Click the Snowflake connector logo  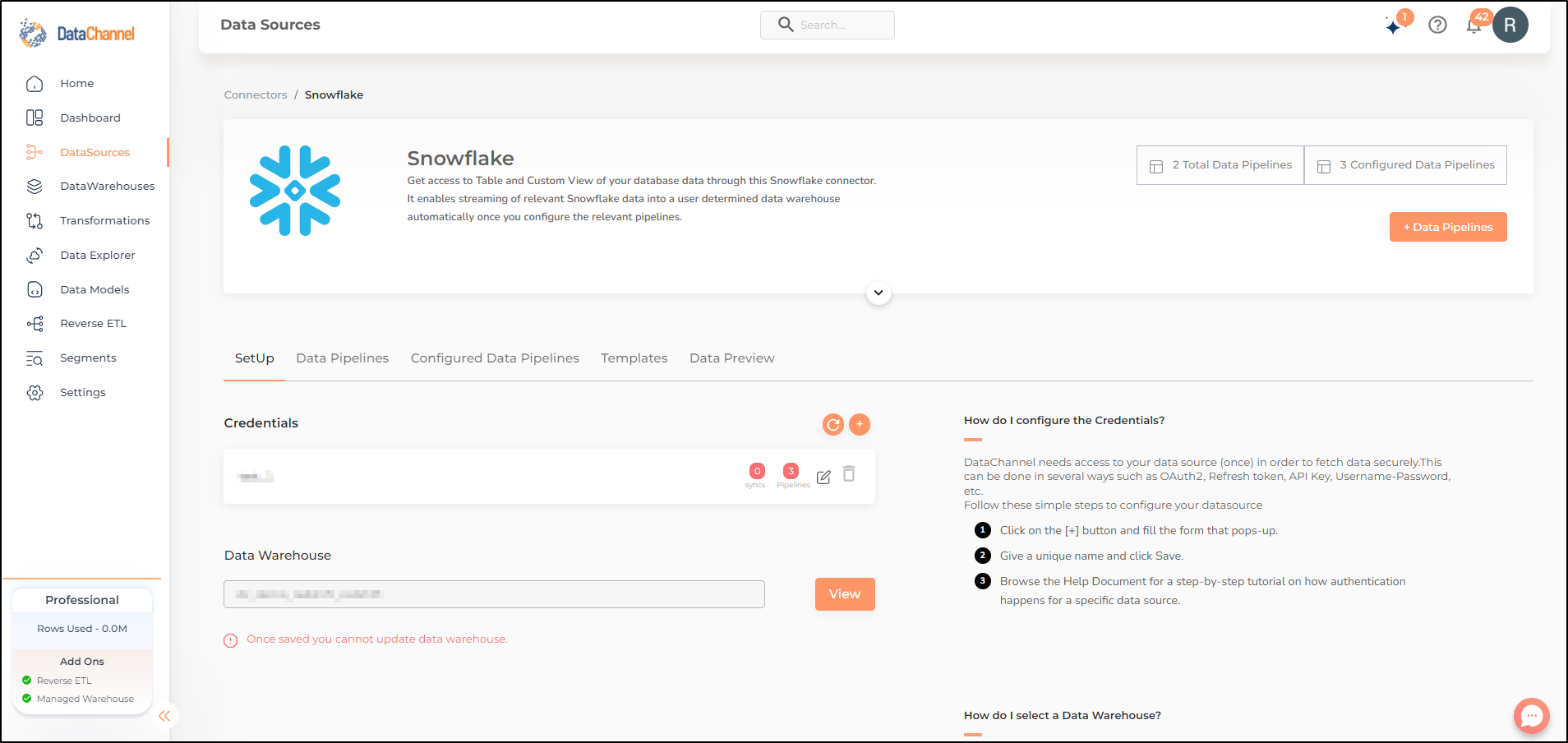295,191
